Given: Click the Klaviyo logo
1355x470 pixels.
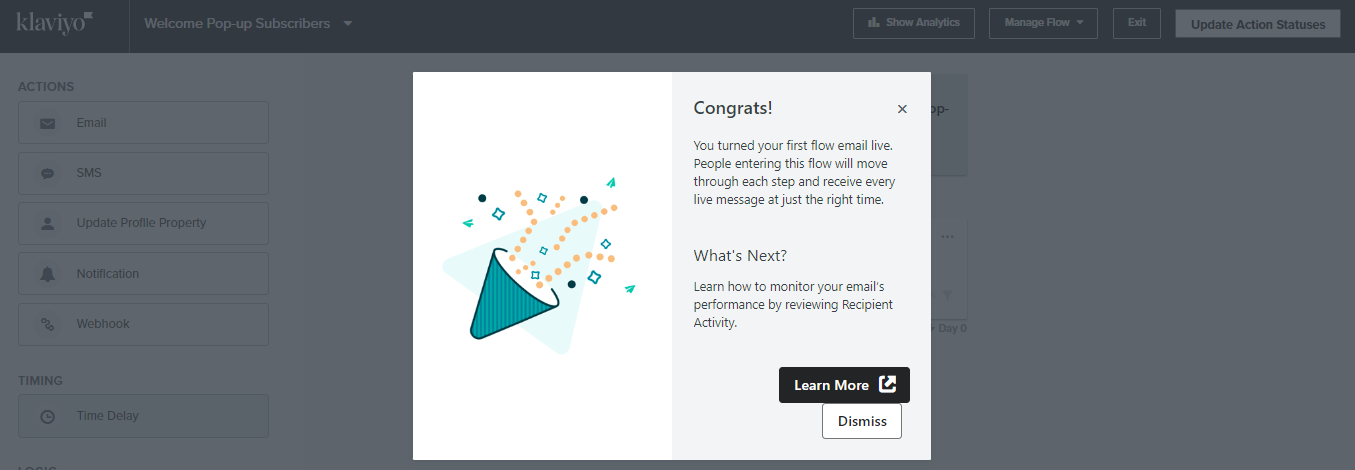Looking at the screenshot, I should point(55,22).
